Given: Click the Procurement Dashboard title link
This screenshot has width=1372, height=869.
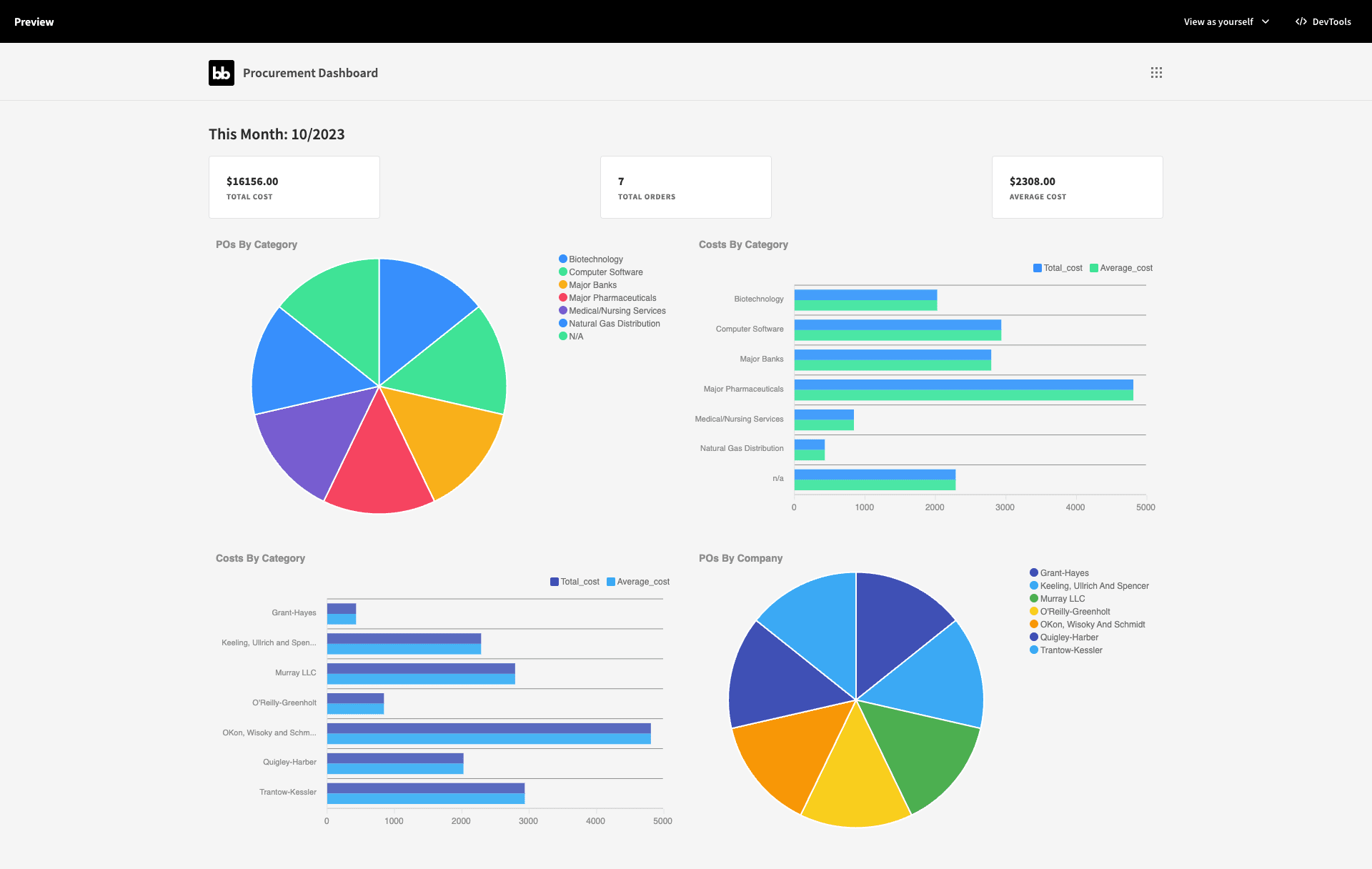Looking at the screenshot, I should pos(310,73).
